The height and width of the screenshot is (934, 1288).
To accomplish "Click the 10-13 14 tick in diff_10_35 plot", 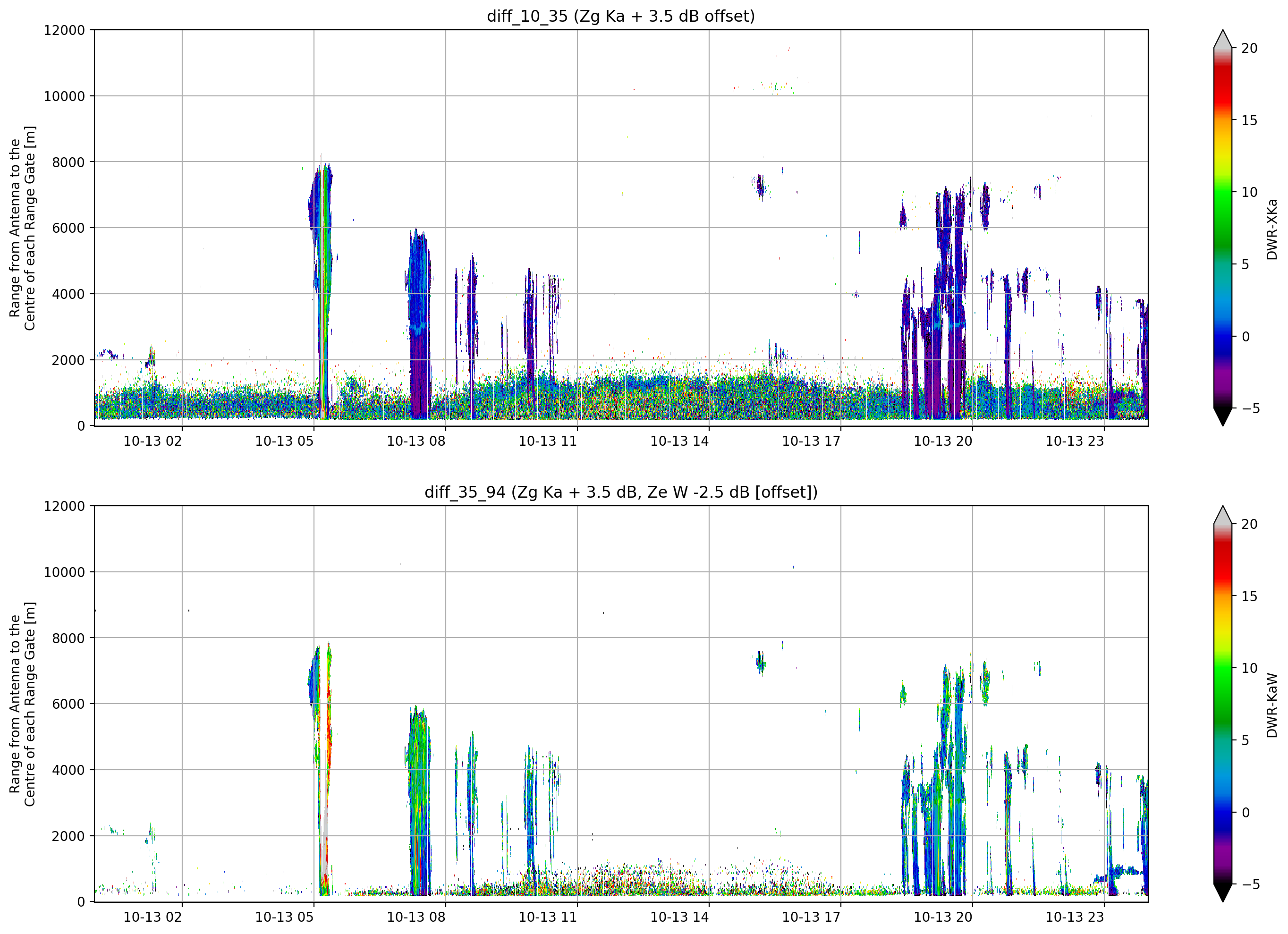I will (680, 442).
